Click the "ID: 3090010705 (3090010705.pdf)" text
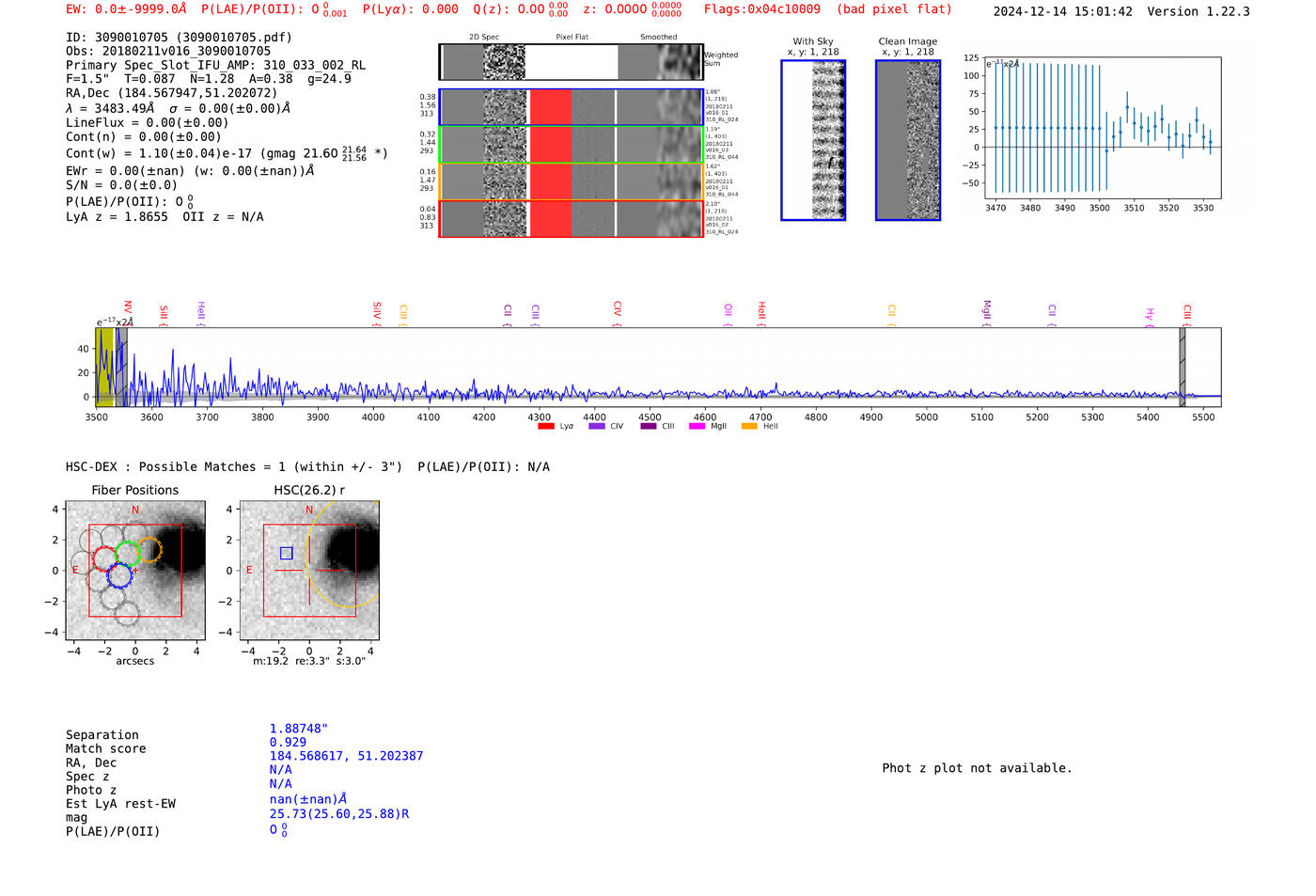The height and width of the screenshot is (896, 1316). 179,38
